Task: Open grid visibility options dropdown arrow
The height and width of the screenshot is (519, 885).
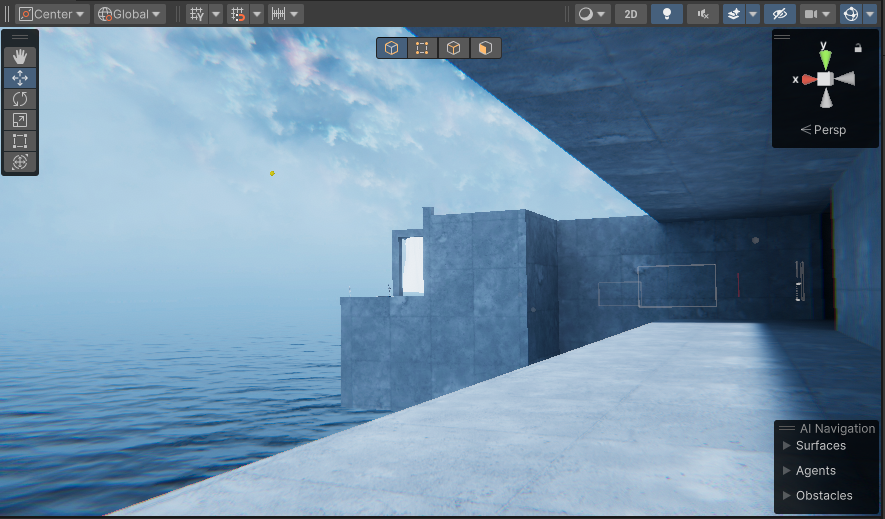Action: 216,14
